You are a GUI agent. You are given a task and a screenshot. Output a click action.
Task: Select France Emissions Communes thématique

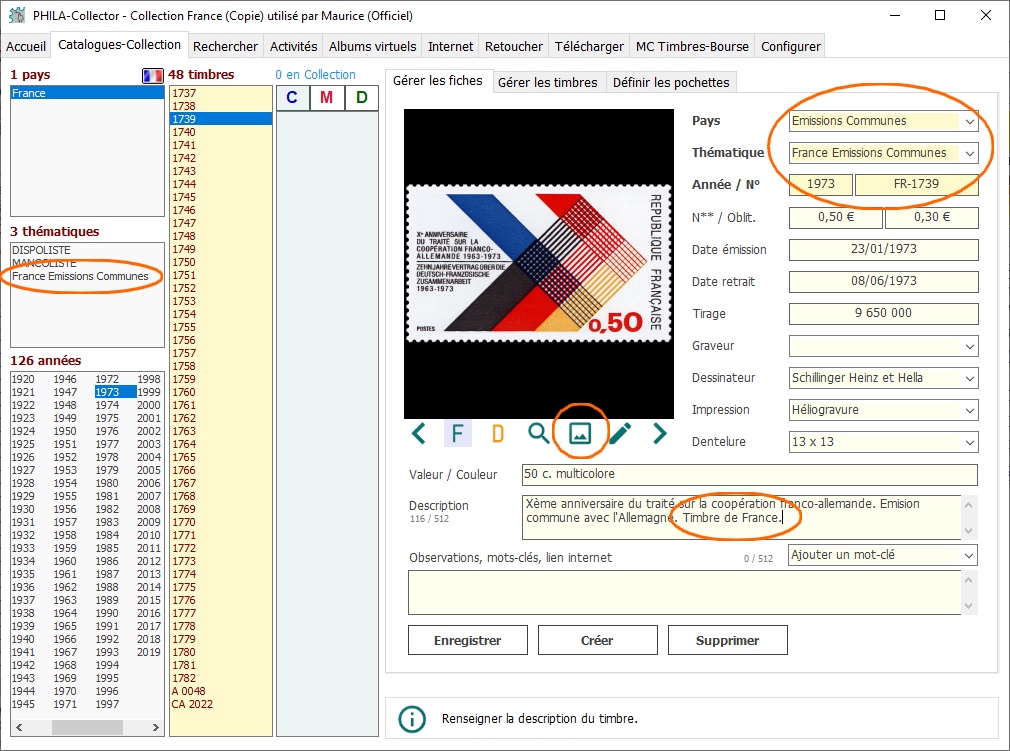coord(80,276)
